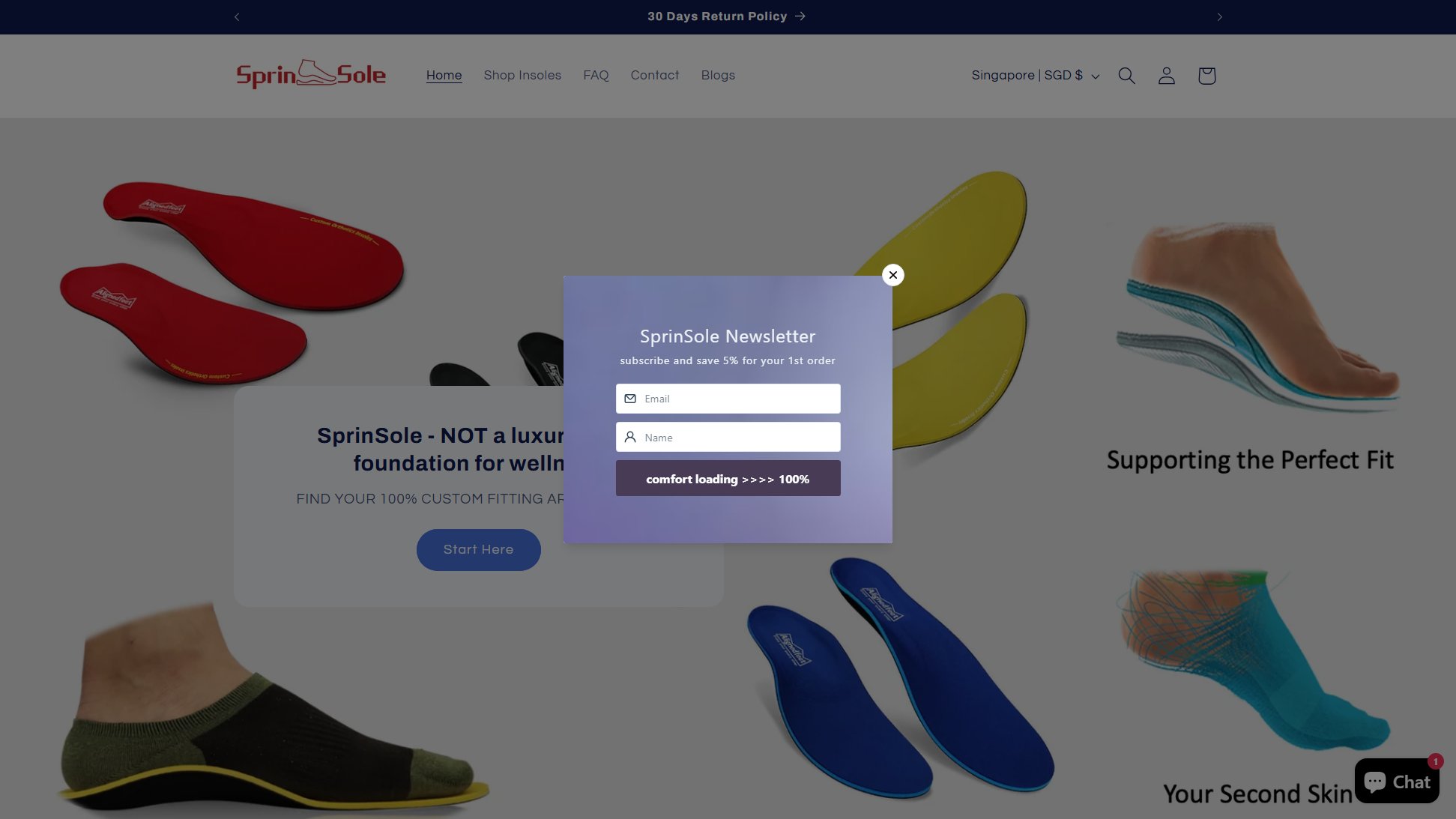Click the envelope icon in Email field
1456x819 pixels.
630,399
